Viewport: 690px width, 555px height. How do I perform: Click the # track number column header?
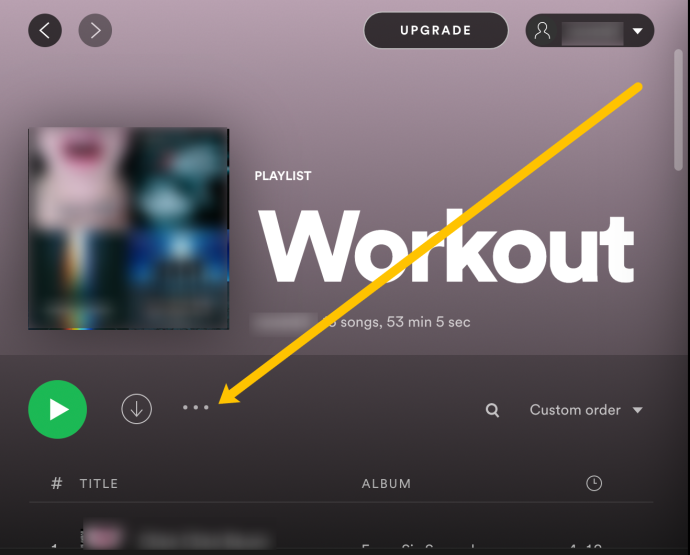tap(56, 484)
